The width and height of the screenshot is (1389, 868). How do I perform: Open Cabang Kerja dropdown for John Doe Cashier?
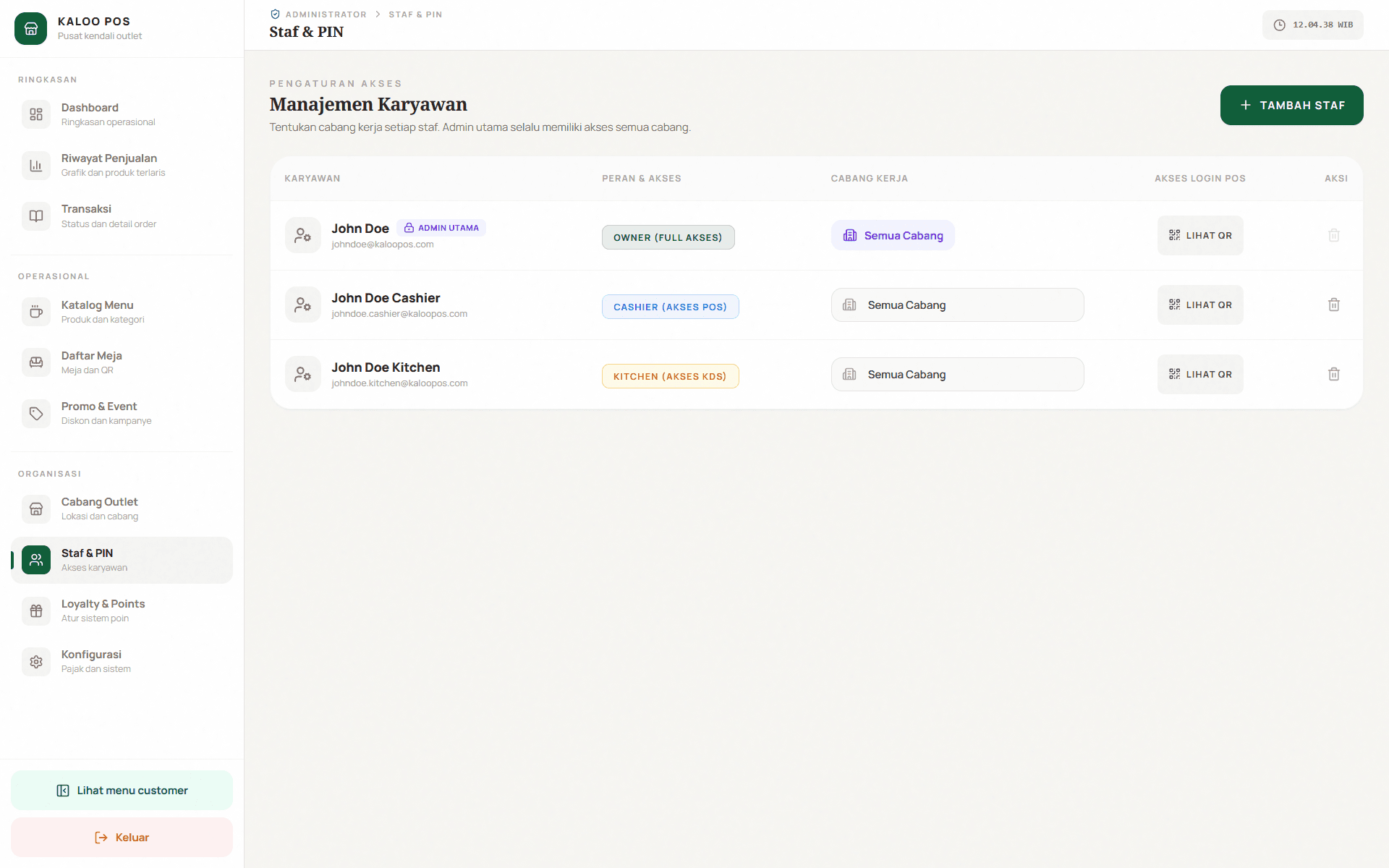pos(957,305)
